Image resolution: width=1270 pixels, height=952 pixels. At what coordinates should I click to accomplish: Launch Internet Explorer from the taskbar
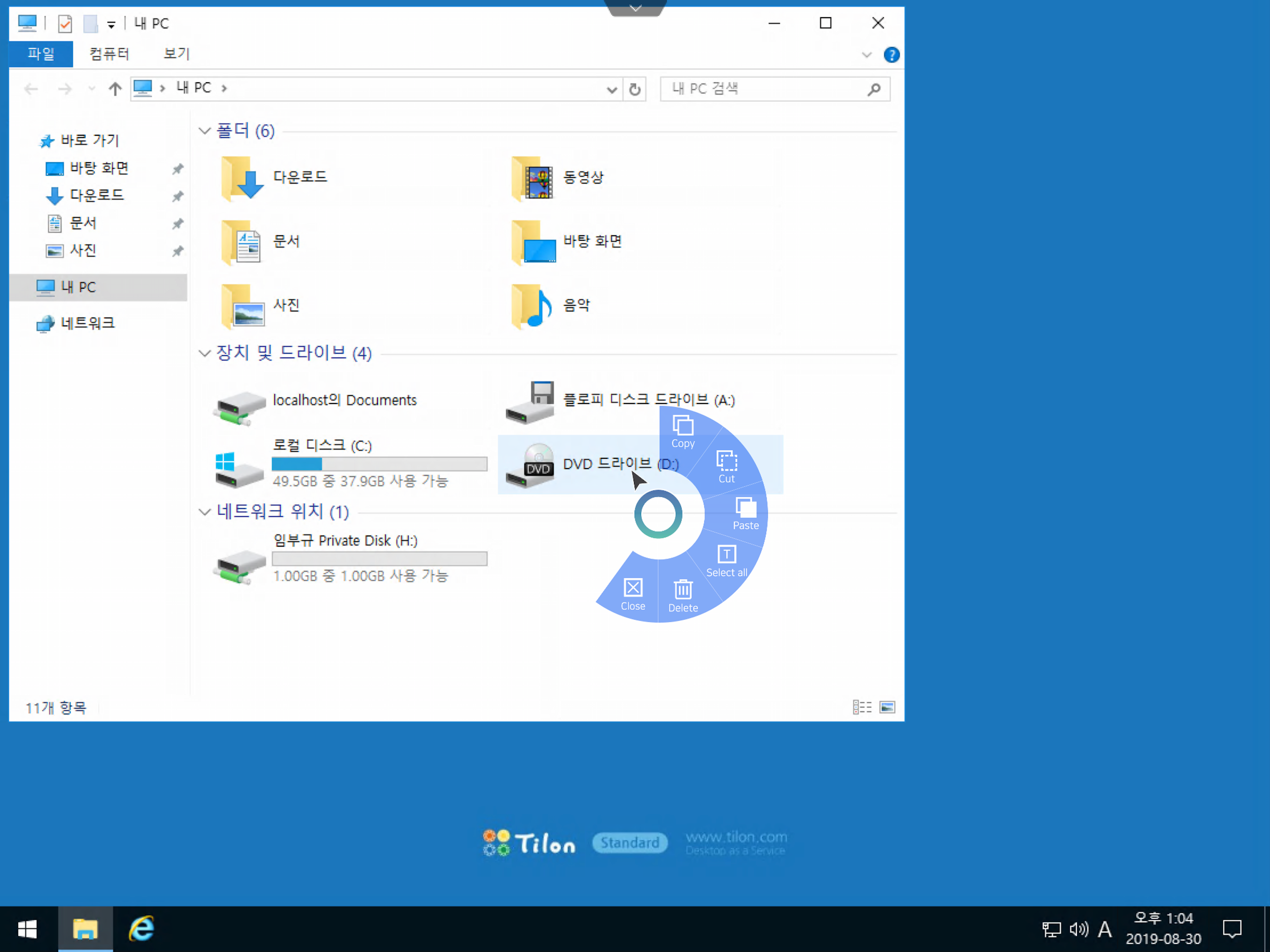pyautogui.click(x=141, y=928)
